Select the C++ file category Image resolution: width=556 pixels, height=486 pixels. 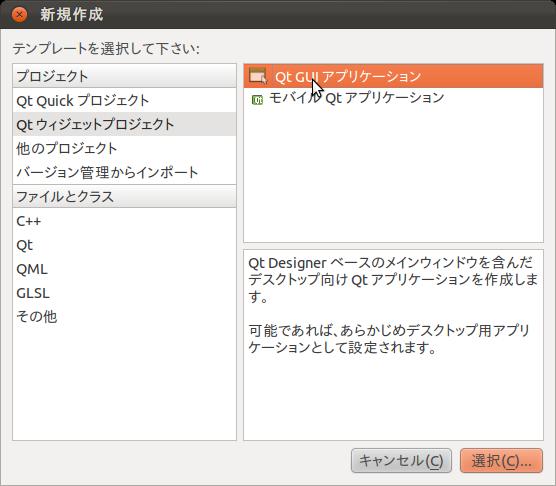[124, 221]
